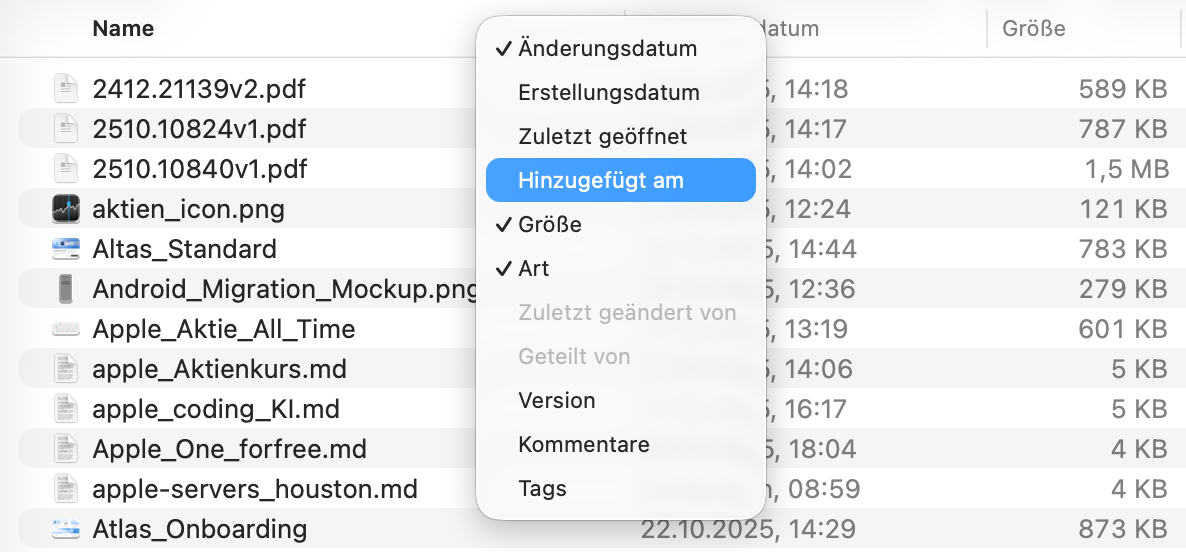This screenshot has width=1186, height=552.
Task: Toggle off the Art column option
Action: point(533,268)
